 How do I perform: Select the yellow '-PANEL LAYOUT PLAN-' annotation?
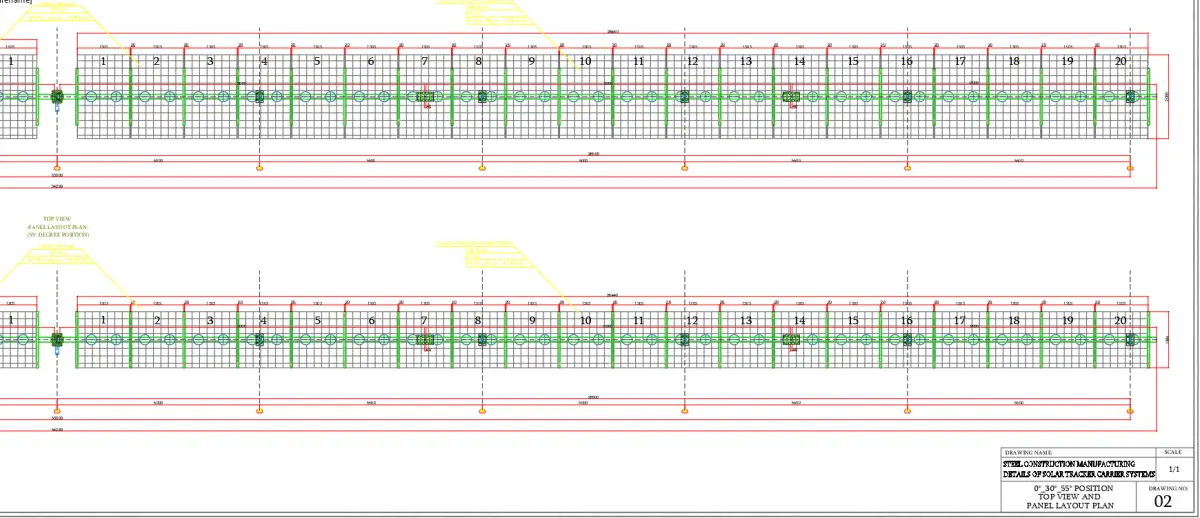click(58, 227)
